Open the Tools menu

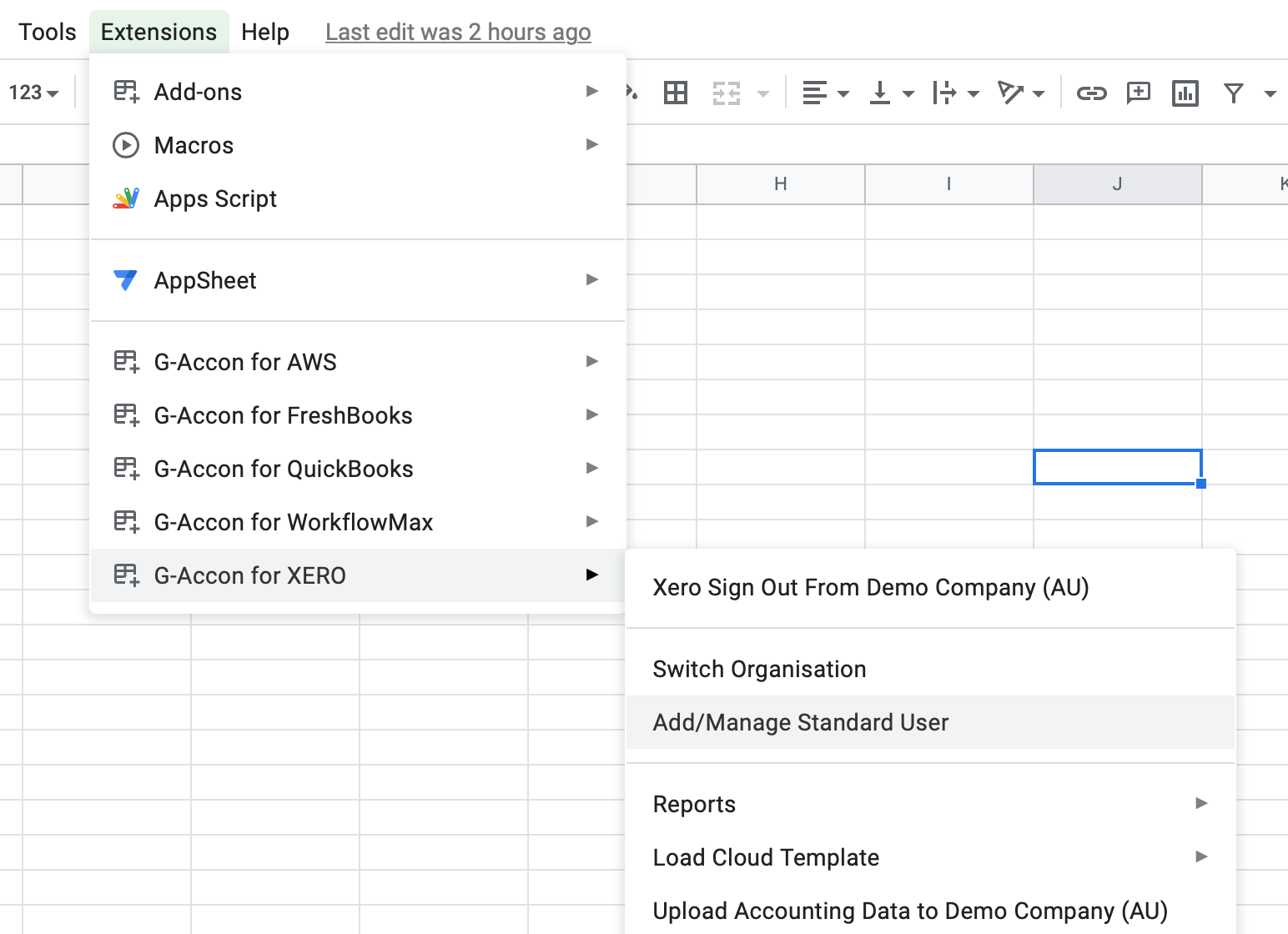click(x=48, y=32)
